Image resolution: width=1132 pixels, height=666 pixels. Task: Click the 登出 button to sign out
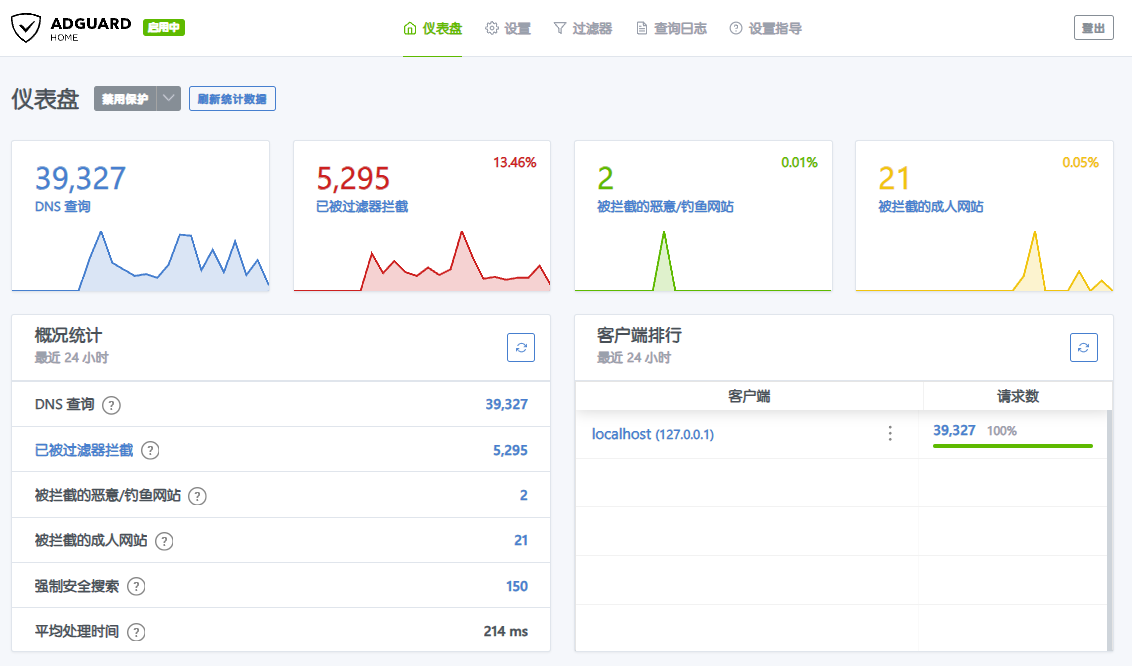pos(1093,28)
